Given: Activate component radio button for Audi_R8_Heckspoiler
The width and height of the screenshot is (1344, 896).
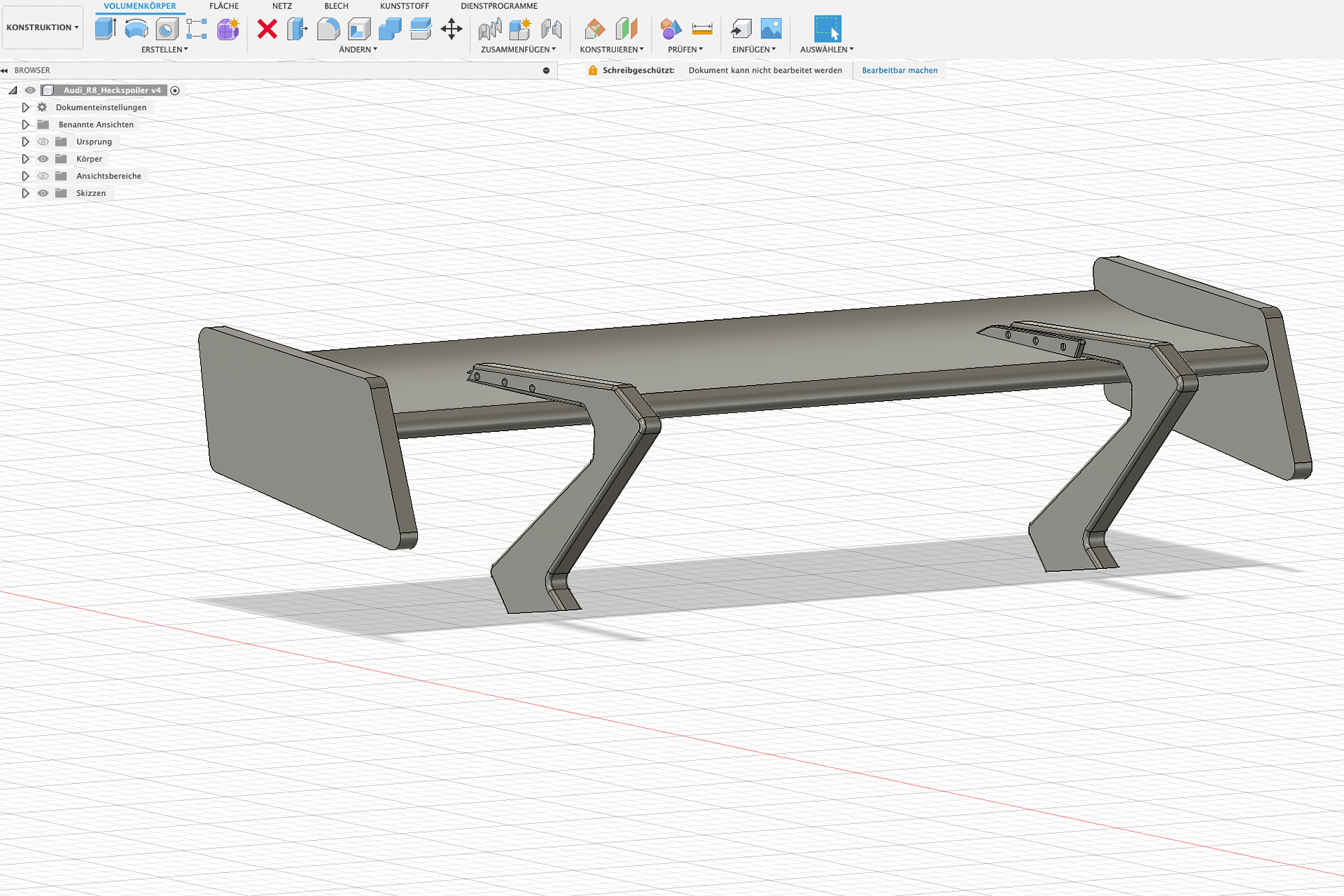Looking at the screenshot, I should coord(175,90).
